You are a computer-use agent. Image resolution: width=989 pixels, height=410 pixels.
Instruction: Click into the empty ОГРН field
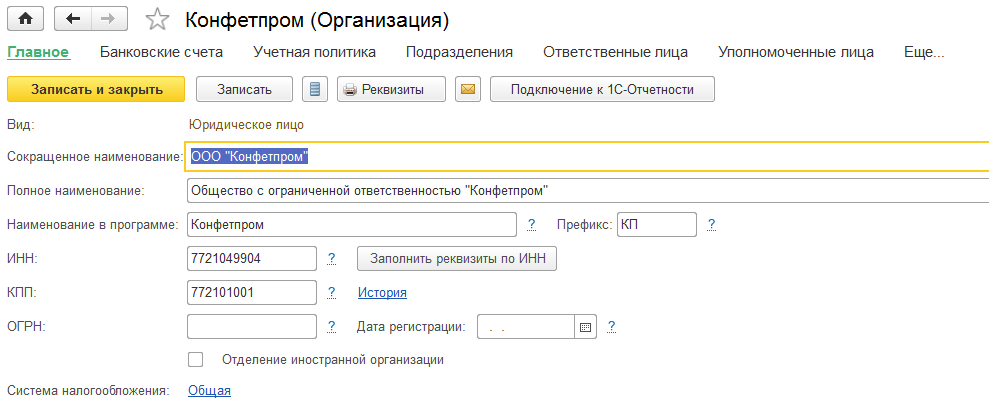pos(252,327)
